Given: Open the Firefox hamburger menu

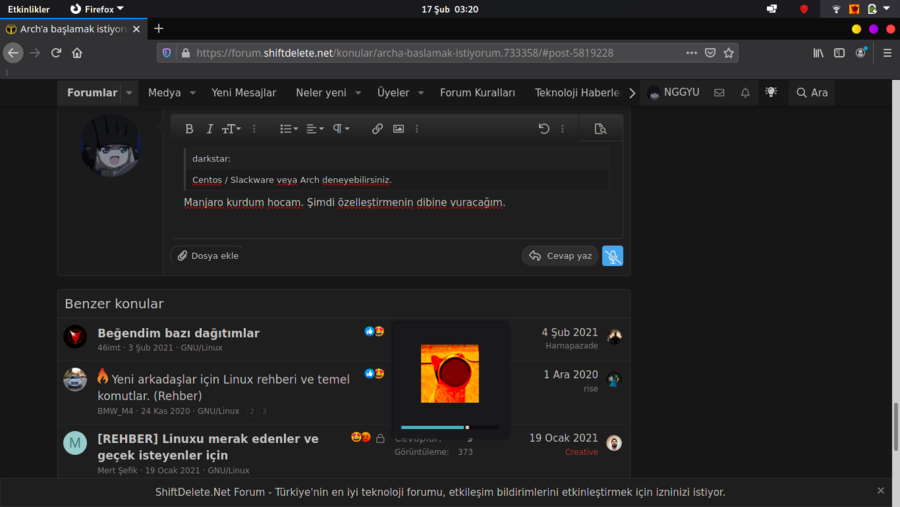Looking at the screenshot, I should (x=887, y=53).
